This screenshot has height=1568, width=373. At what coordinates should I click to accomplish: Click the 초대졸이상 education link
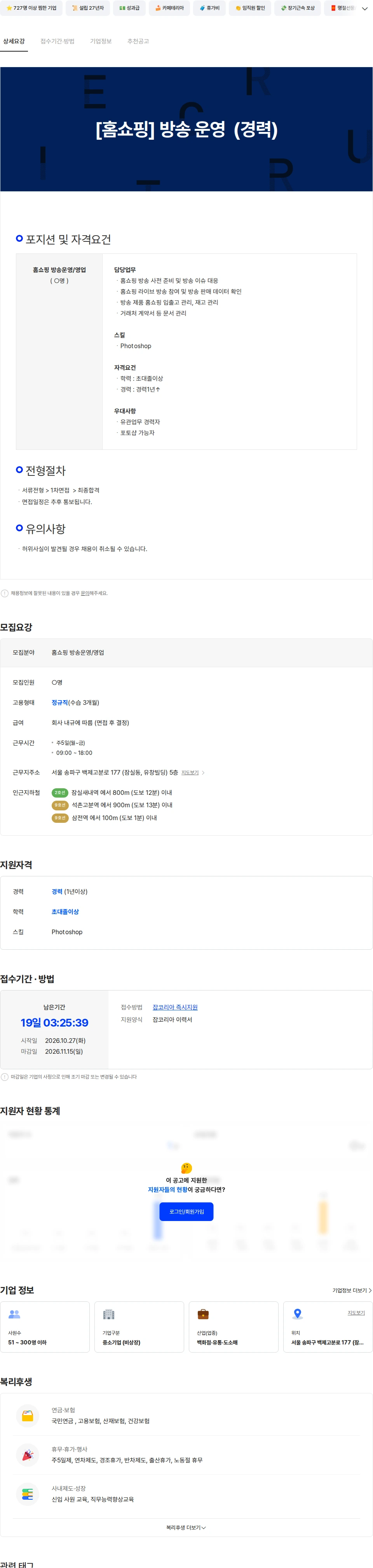65,912
